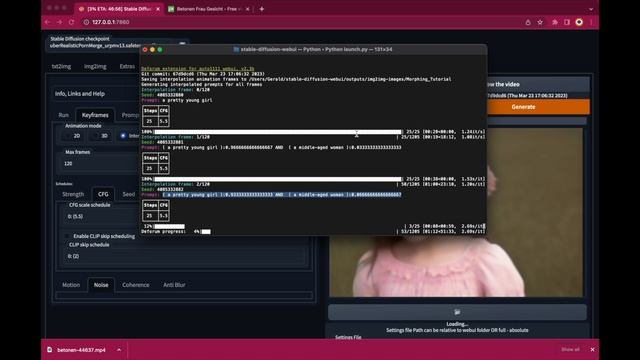The height and width of the screenshot is (360, 640).
Task: Go back using the browser back arrow
Action: click(48, 22)
